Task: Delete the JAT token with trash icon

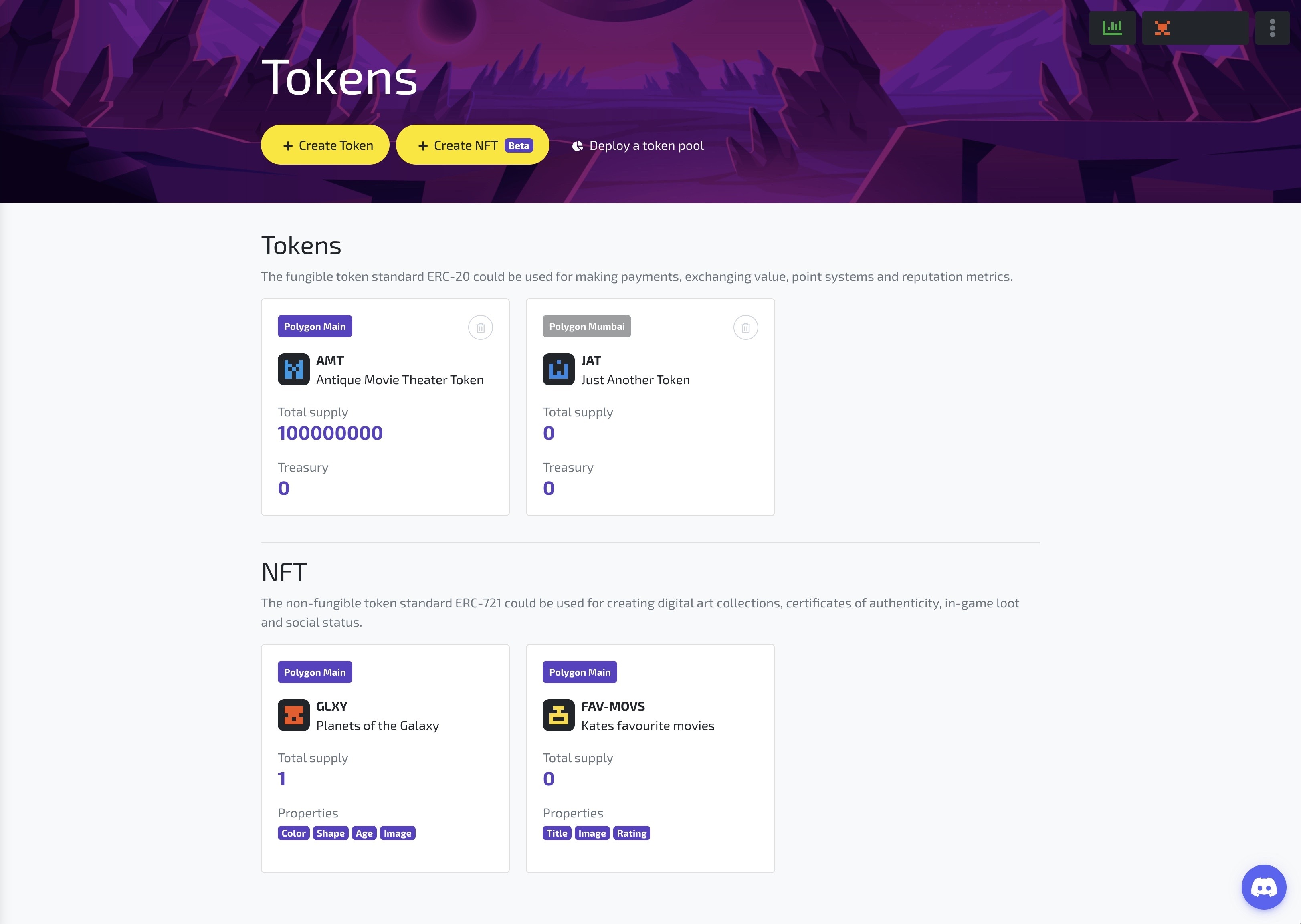Action: click(x=745, y=328)
